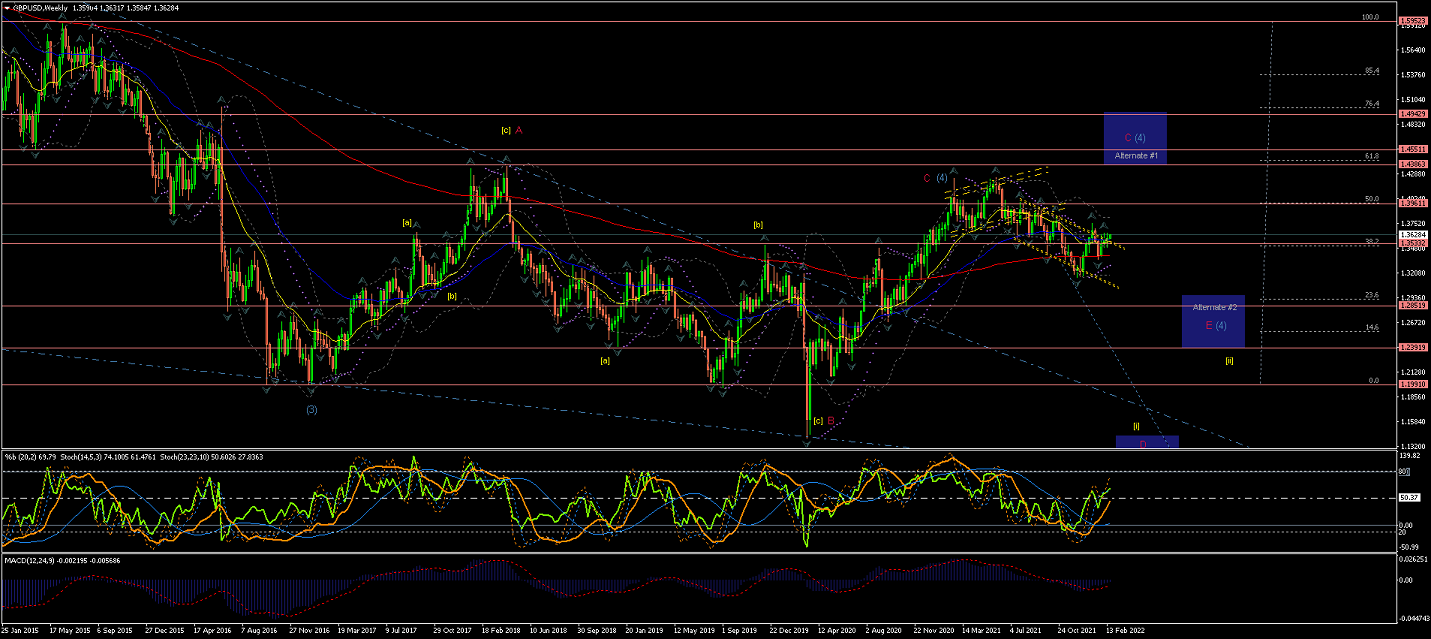Screen dimensions: 1431x639
Task: Click the 1.19910 price level label
Action: pyautogui.click(x=1414, y=384)
